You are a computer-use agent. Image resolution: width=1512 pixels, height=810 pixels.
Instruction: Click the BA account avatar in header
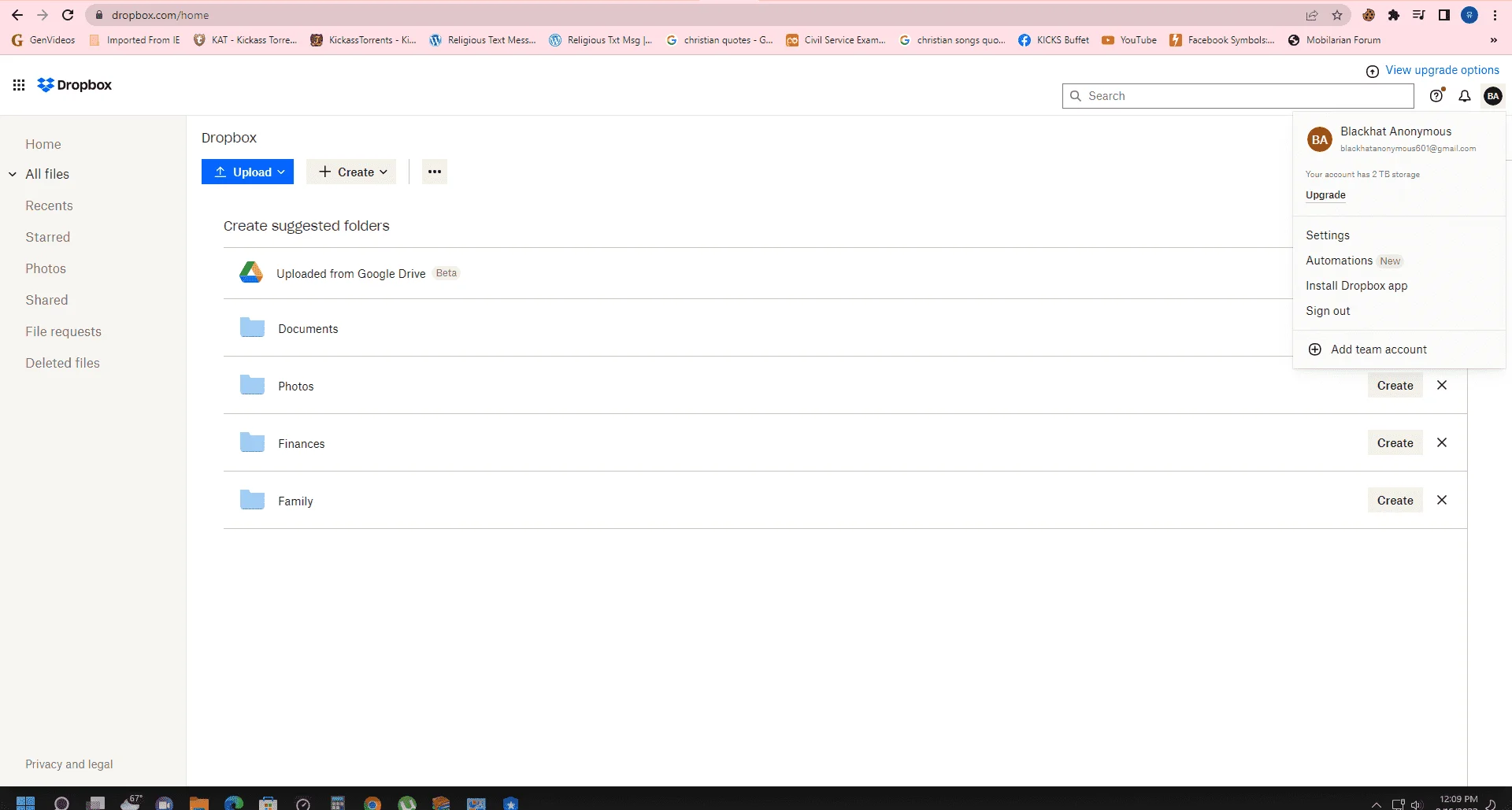click(x=1493, y=96)
